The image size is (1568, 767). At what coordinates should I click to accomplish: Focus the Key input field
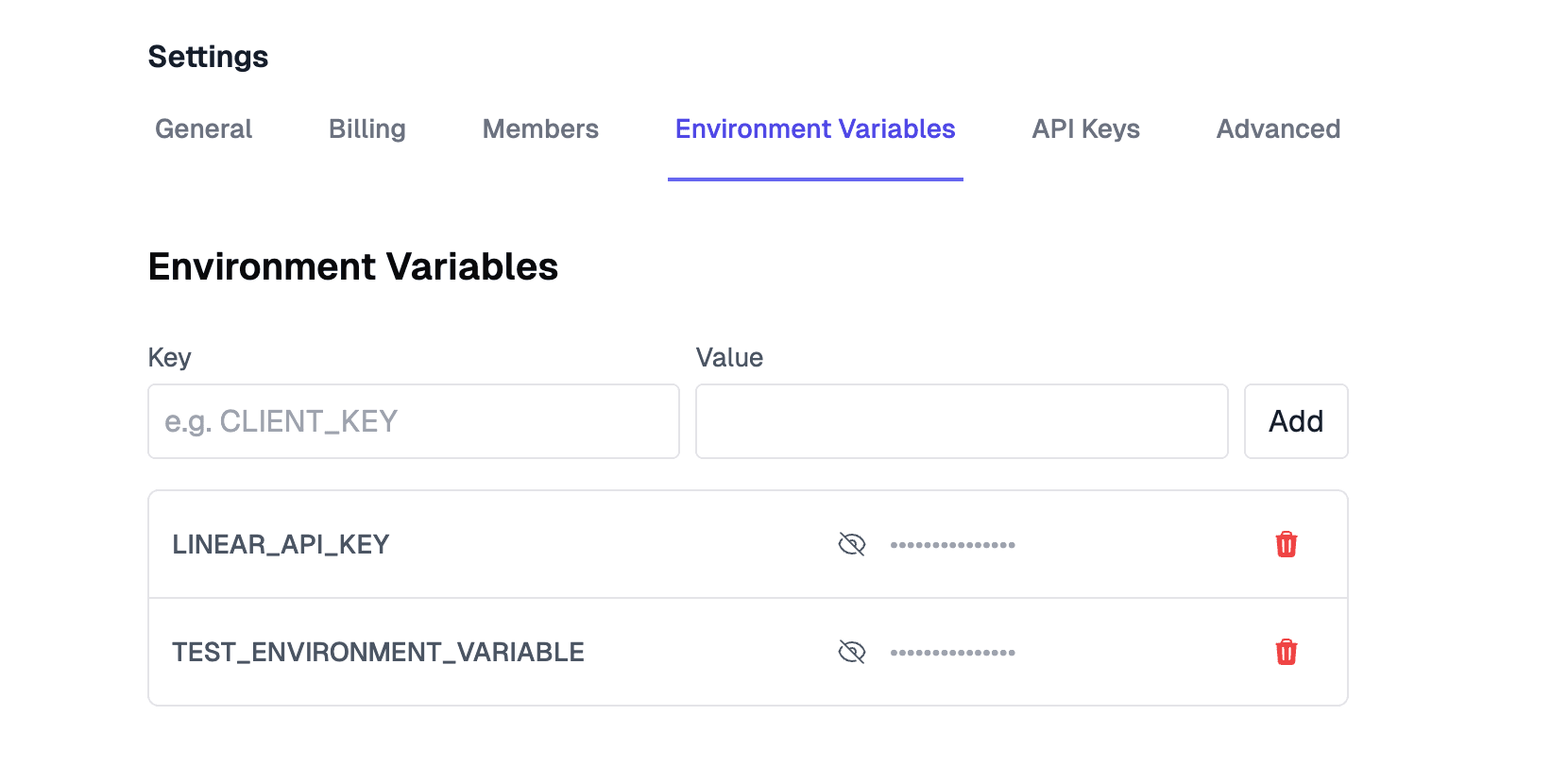[x=414, y=421]
